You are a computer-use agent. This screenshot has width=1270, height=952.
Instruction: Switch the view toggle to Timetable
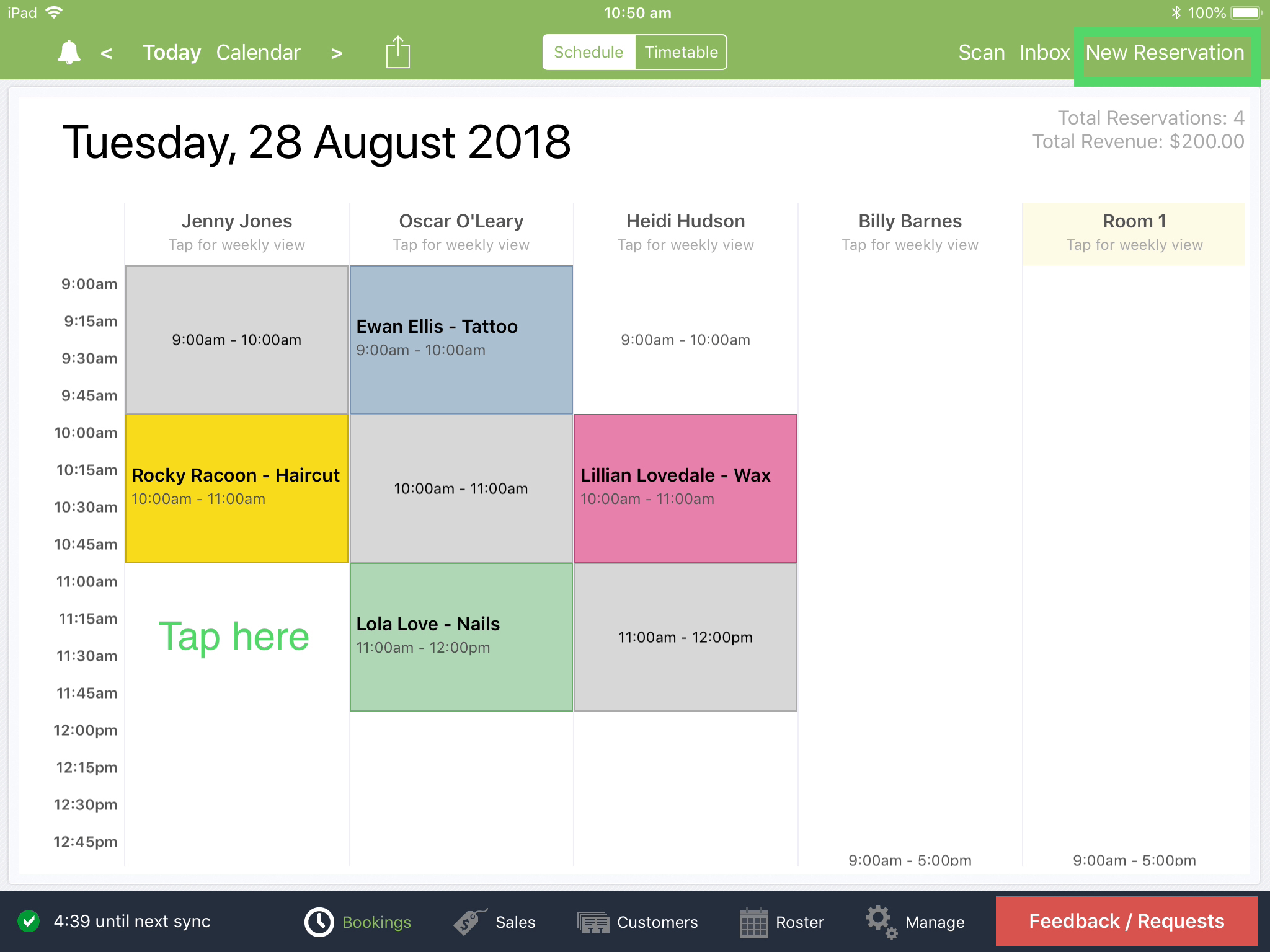(680, 52)
